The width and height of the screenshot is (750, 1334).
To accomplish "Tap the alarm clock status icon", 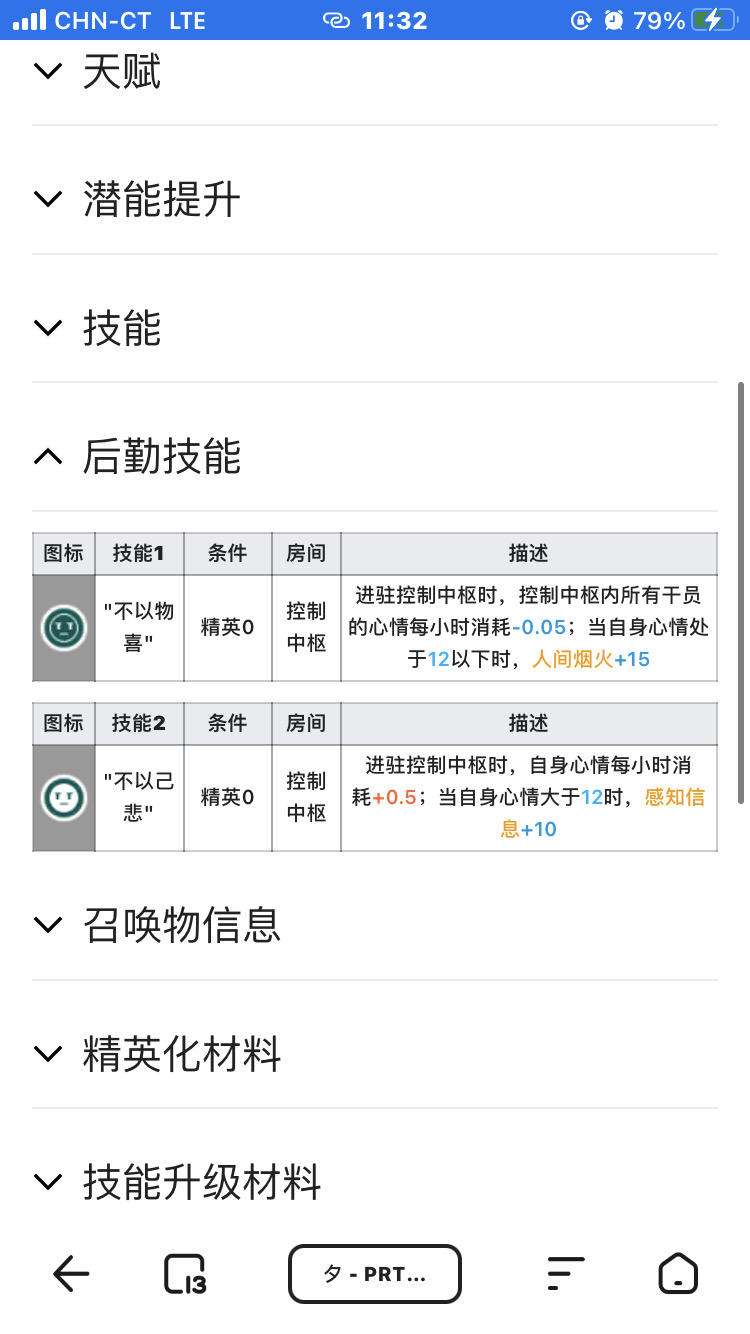I will 614,20.
